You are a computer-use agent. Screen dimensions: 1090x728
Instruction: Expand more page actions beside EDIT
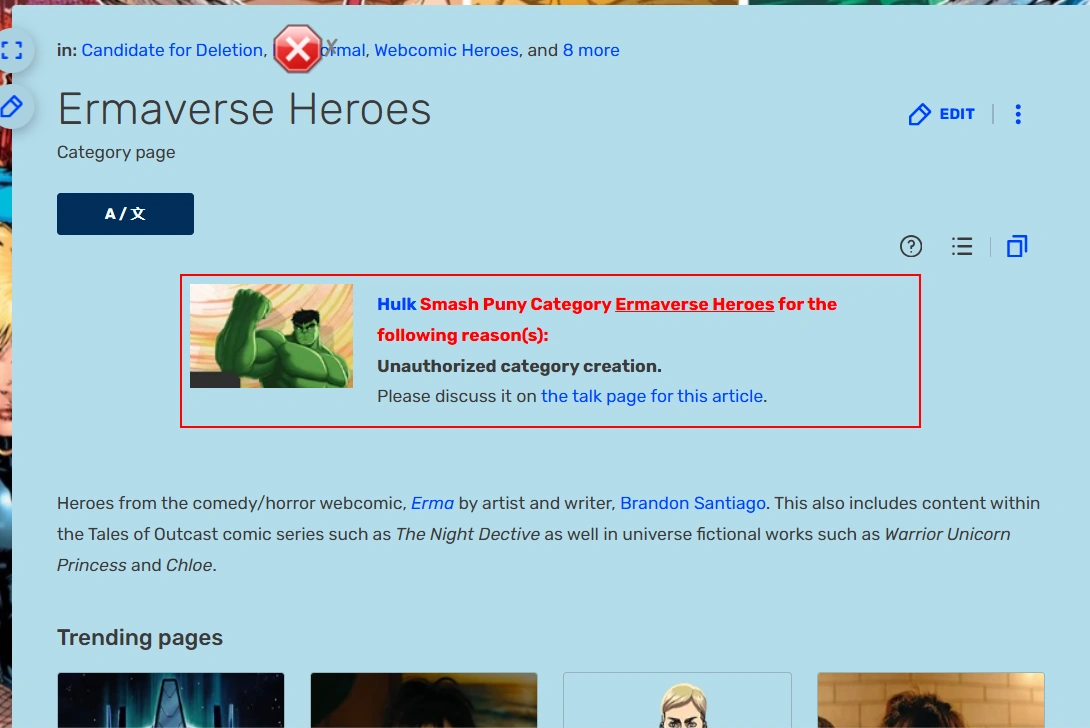tap(1017, 114)
